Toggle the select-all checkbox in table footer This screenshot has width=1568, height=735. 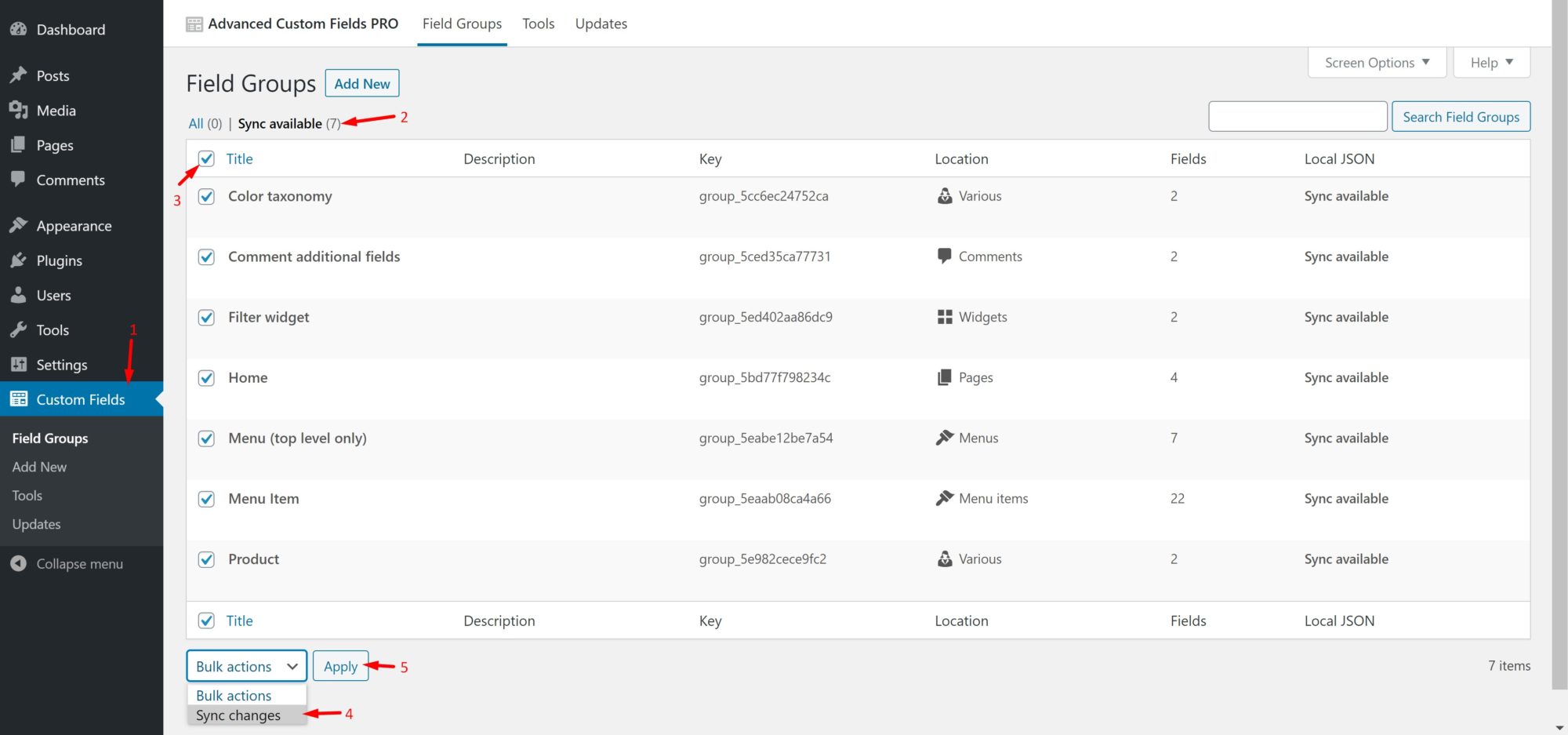(x=206, y=620)
